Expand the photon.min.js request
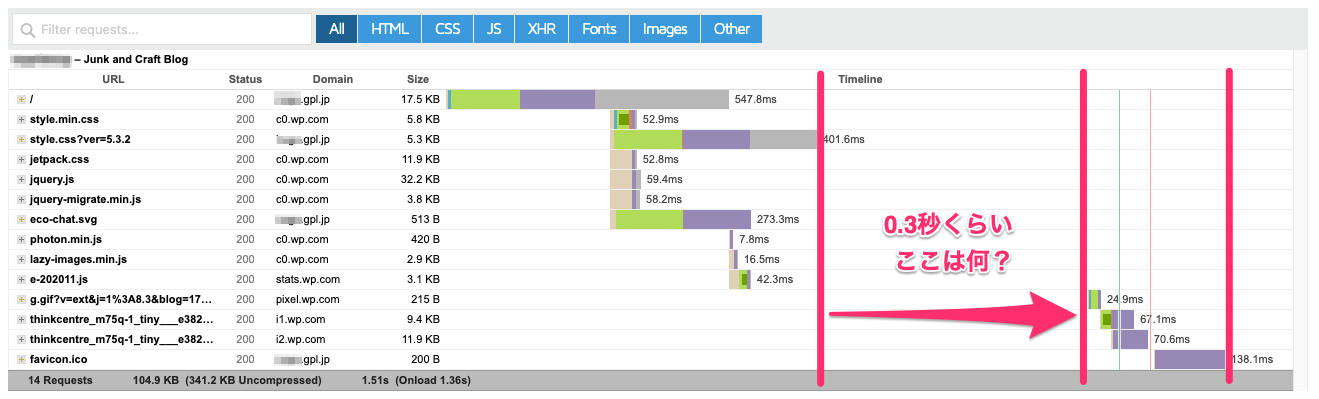Screen dimensions: 1319x399 [21, 239]
